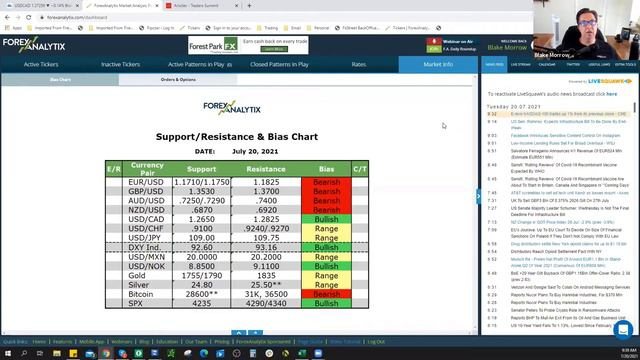Click the right chevron button below the bias chart
This screenshot has width=640, height=360.
[x=256, y=333]
